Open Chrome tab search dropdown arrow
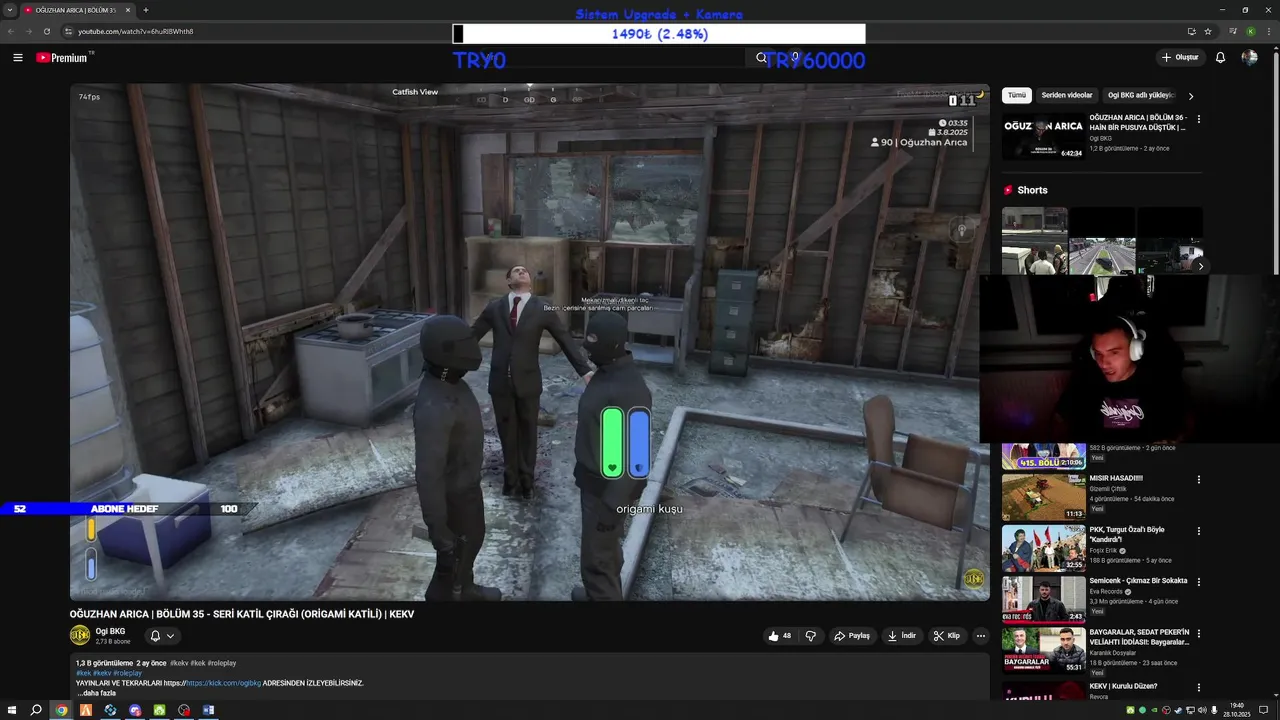This screenshot has width=1280, height=720. tap(9, 10)
